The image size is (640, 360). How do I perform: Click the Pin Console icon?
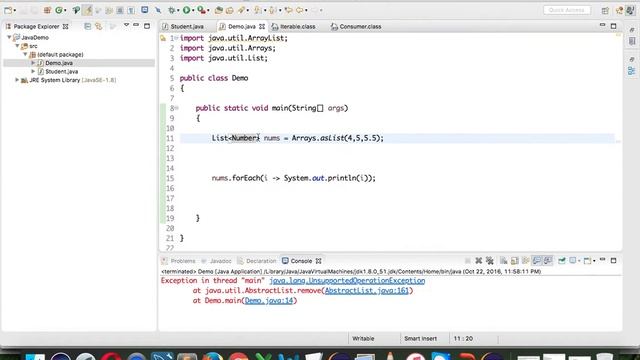click(x=562, y=260)
